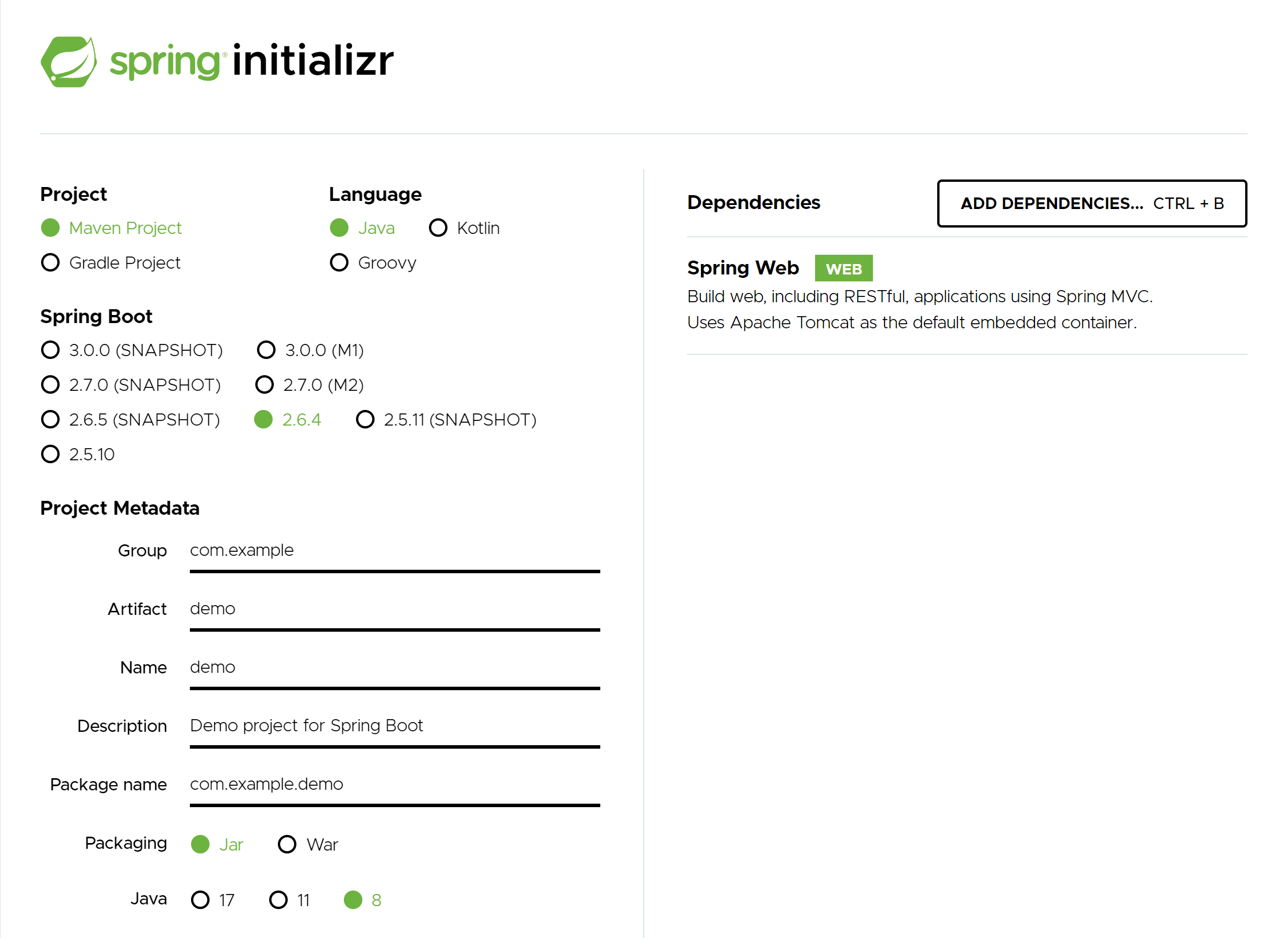This screenshot has width=1288, height=938.
Task: Click the Group field showing com.example
Action: pyautogui.click(x=394, y=551)
